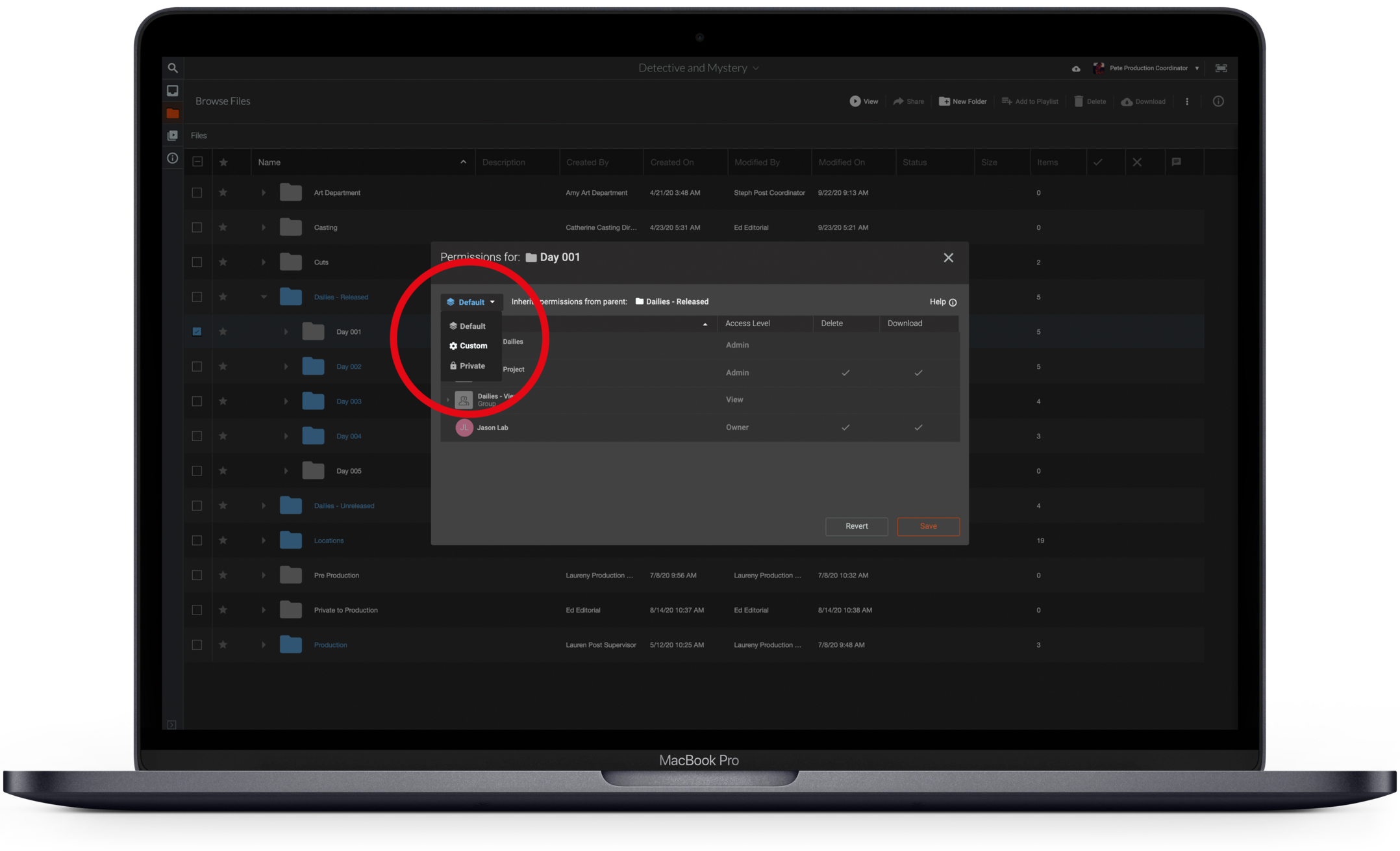Toggle the select-all header checkbox
The image size is (1400, 851).
pos(197,162)
